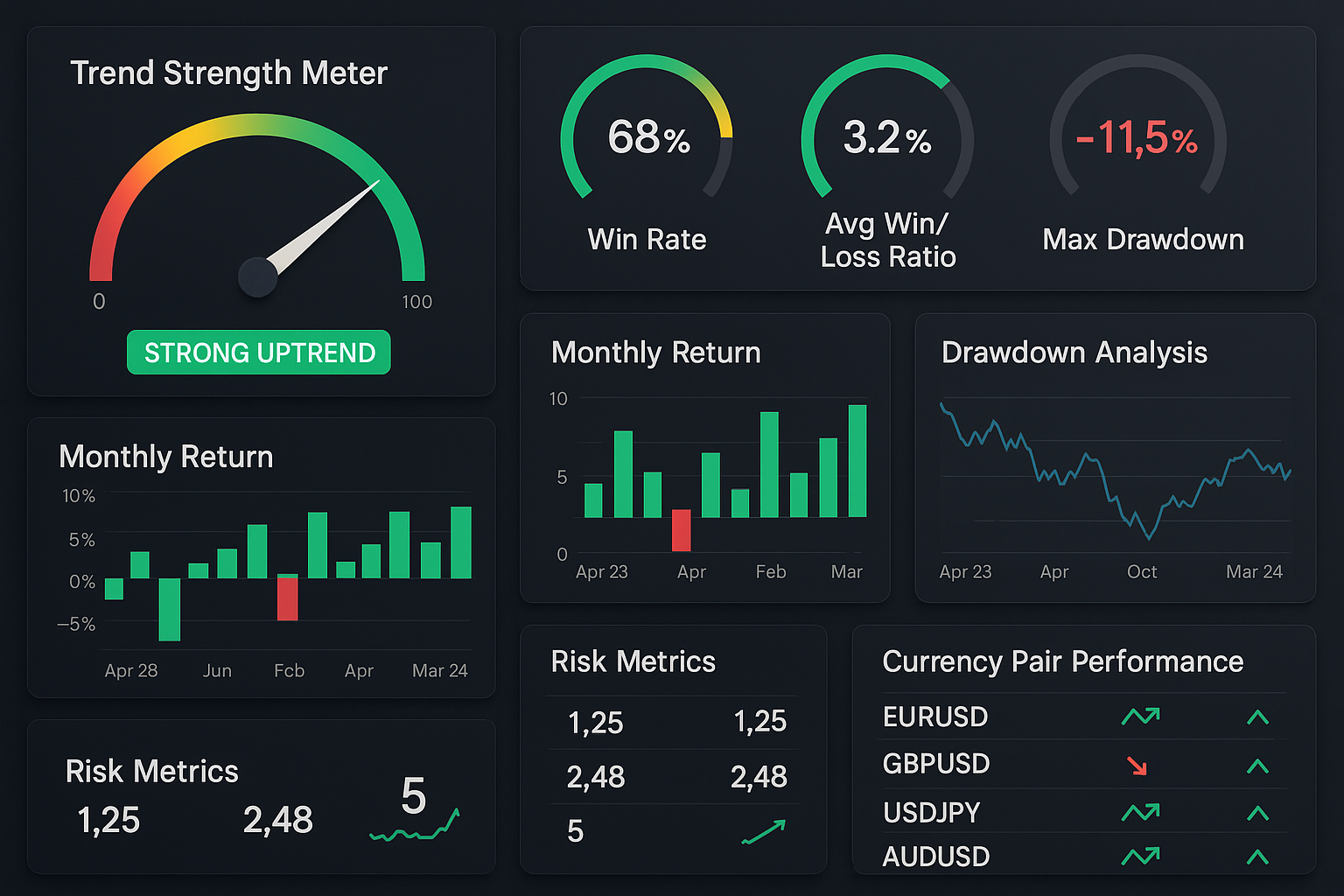Open the Drawdown Analysis panel title

tap(1074, 353)
